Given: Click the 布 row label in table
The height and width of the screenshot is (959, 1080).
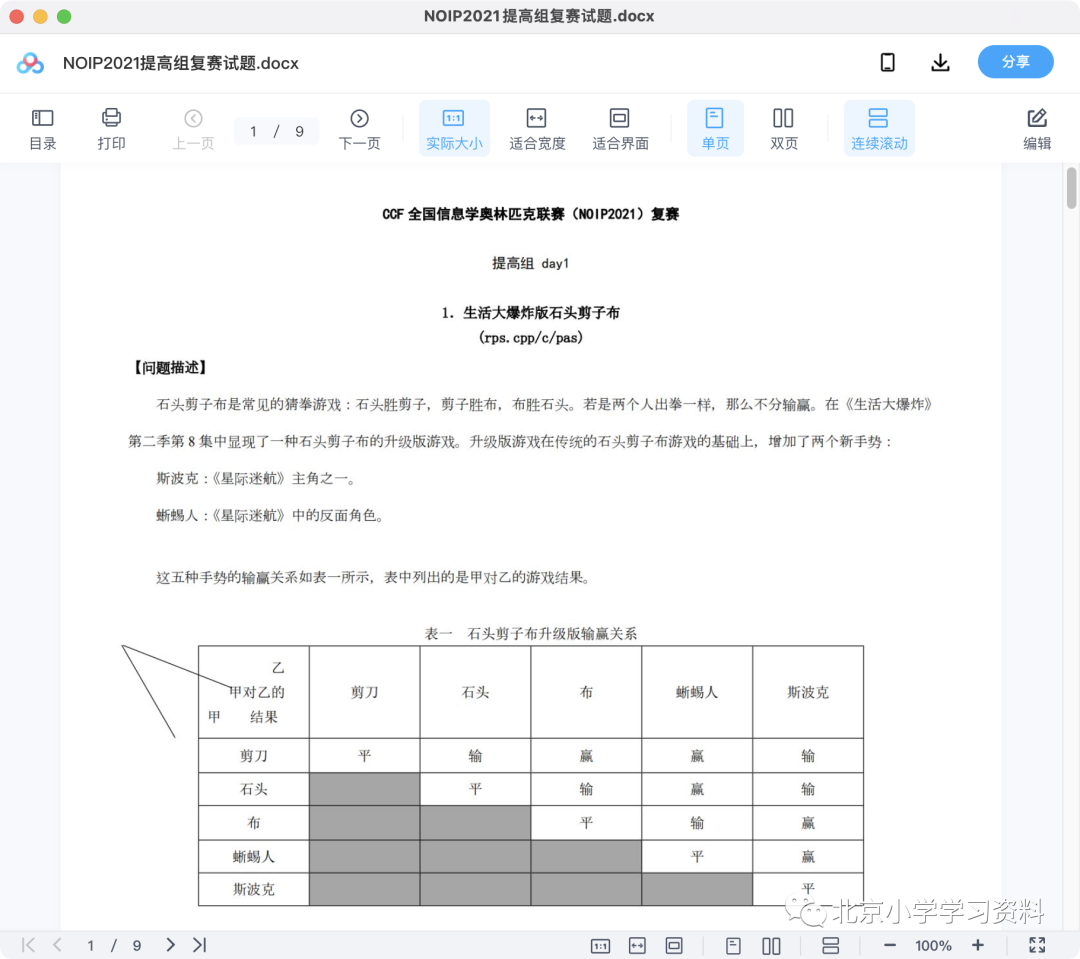Looking at the screenshot, I should [253, 823].
